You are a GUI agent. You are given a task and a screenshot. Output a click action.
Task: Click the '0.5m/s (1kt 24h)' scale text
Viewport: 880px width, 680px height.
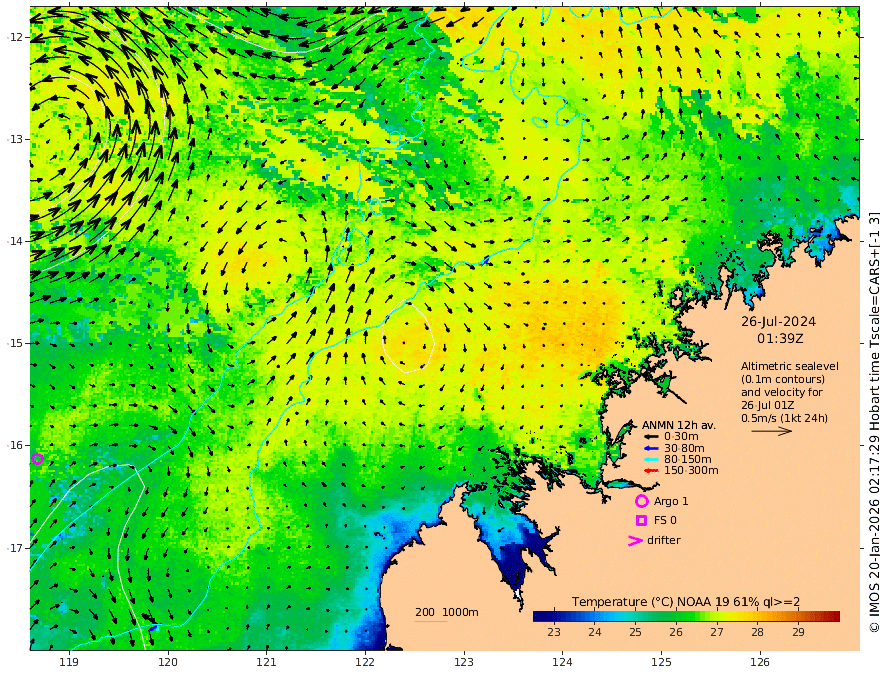point(784,418)
